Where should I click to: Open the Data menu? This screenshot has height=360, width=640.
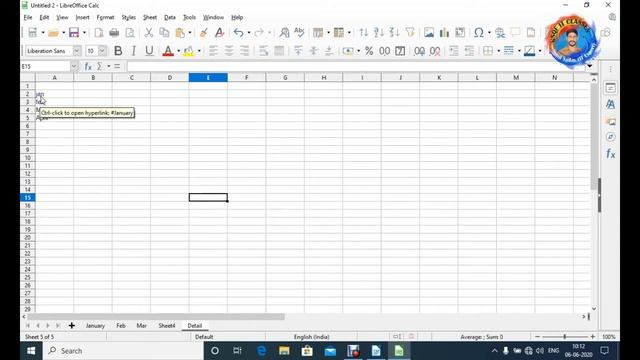170,17
